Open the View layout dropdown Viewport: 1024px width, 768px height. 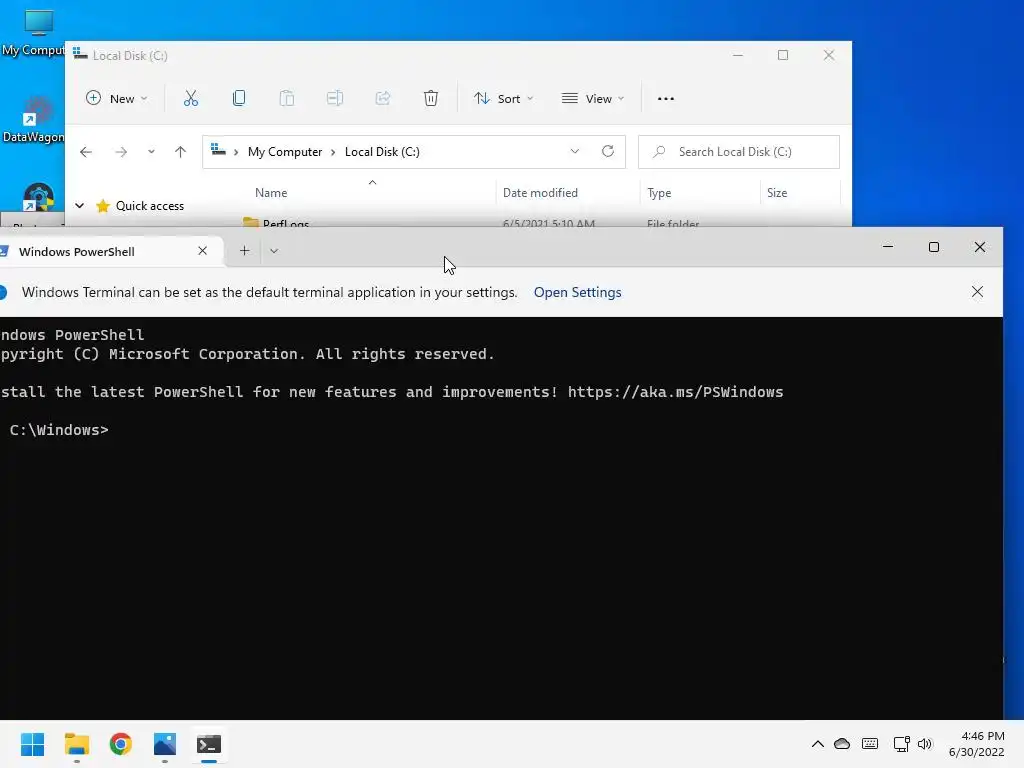[x=593, y=99]
